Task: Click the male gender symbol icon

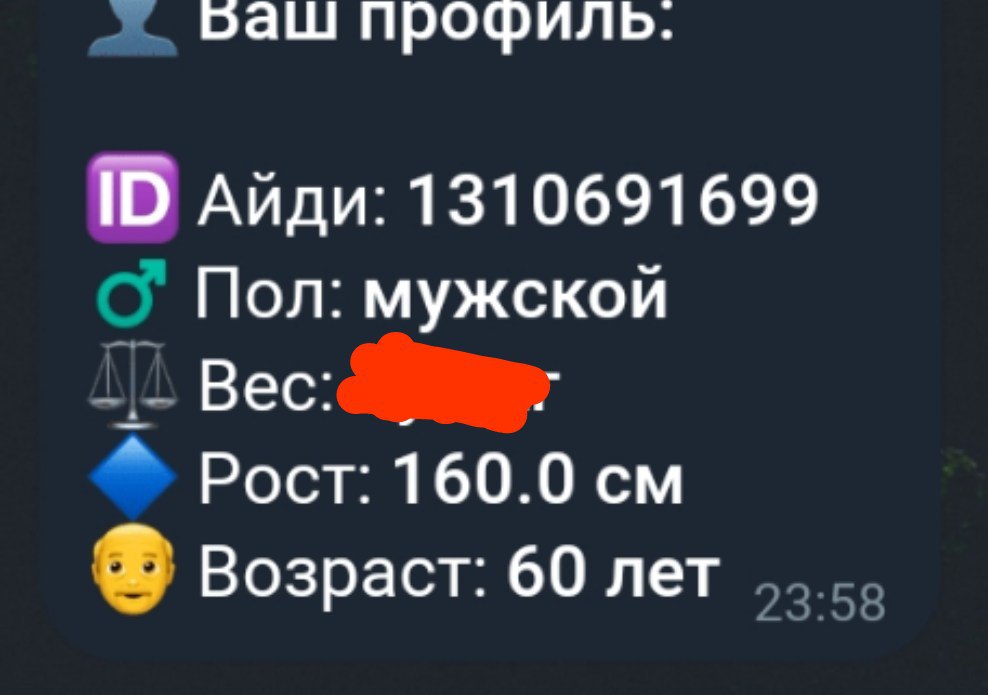Action: 132,292
